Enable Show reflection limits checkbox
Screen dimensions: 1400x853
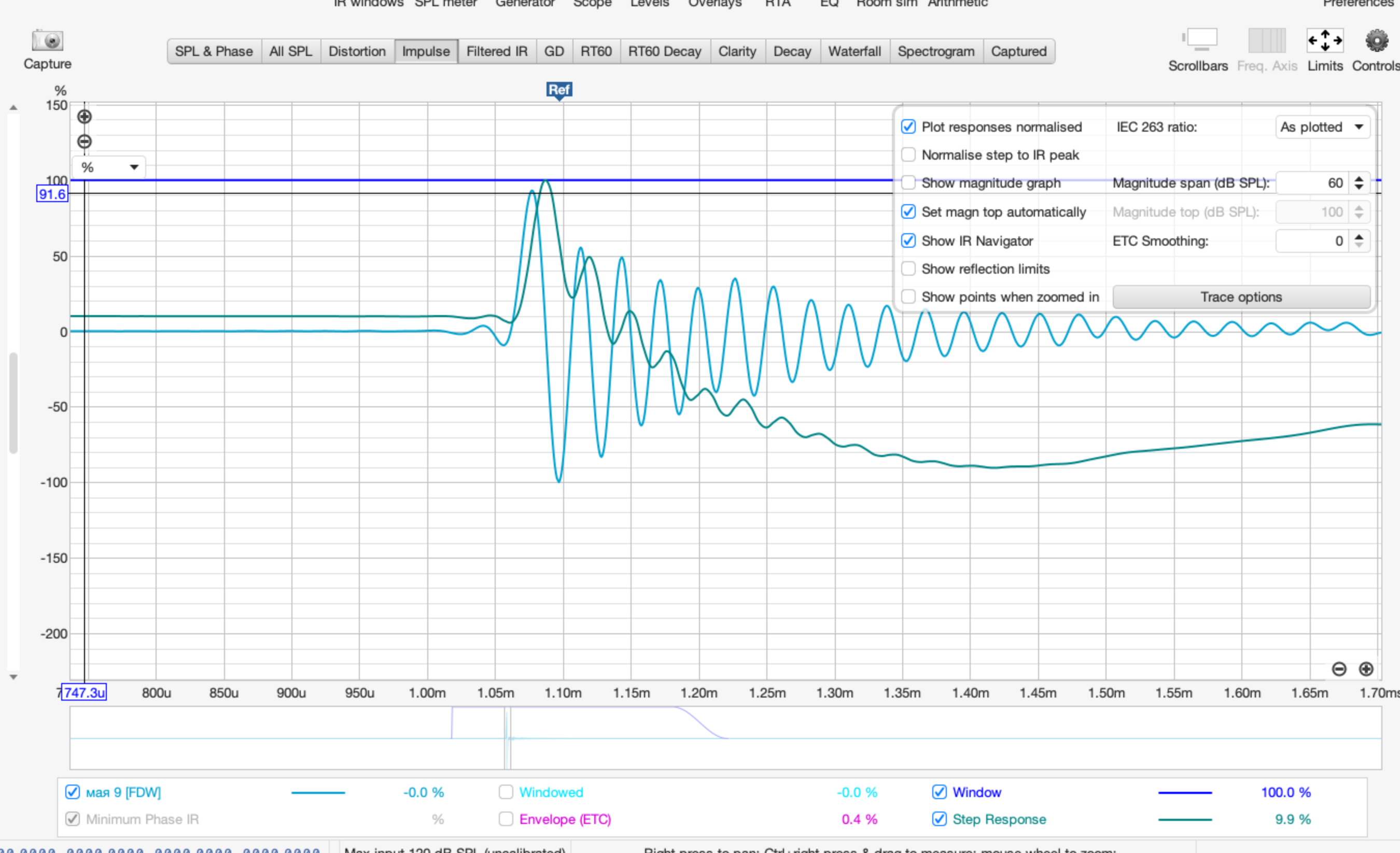pyautogui.click(x=908, y=268)
